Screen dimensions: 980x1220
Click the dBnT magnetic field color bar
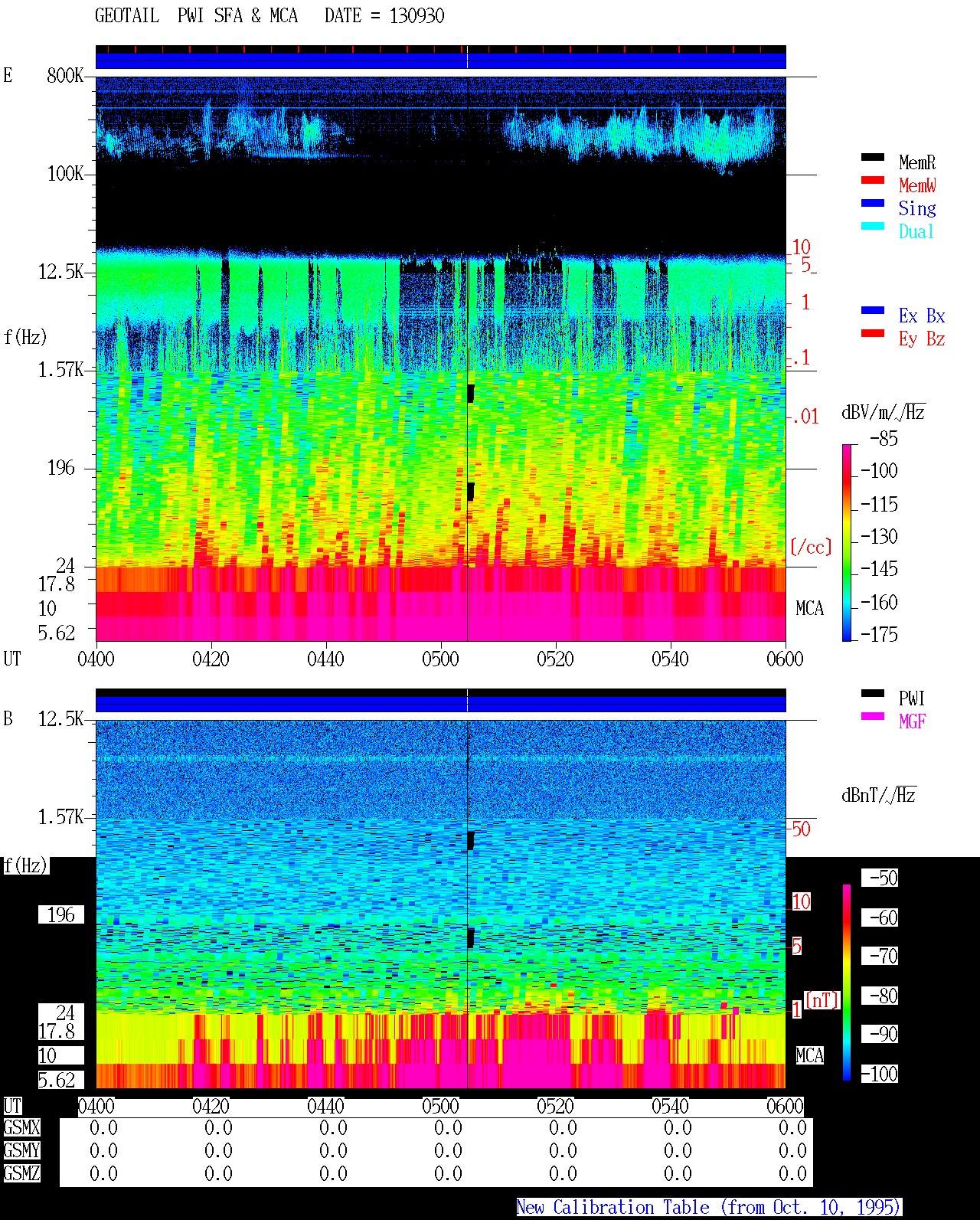[847, 983]
